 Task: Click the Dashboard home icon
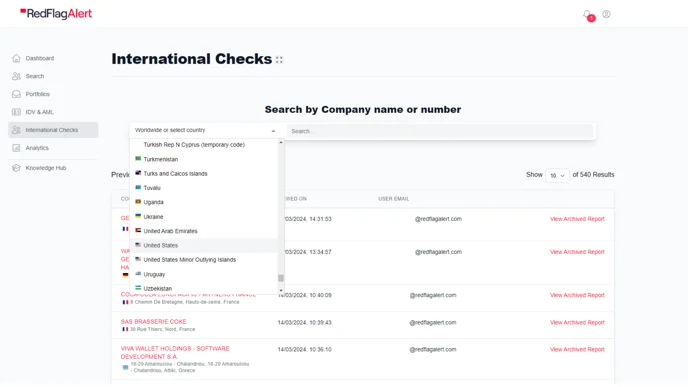(16, 58)
